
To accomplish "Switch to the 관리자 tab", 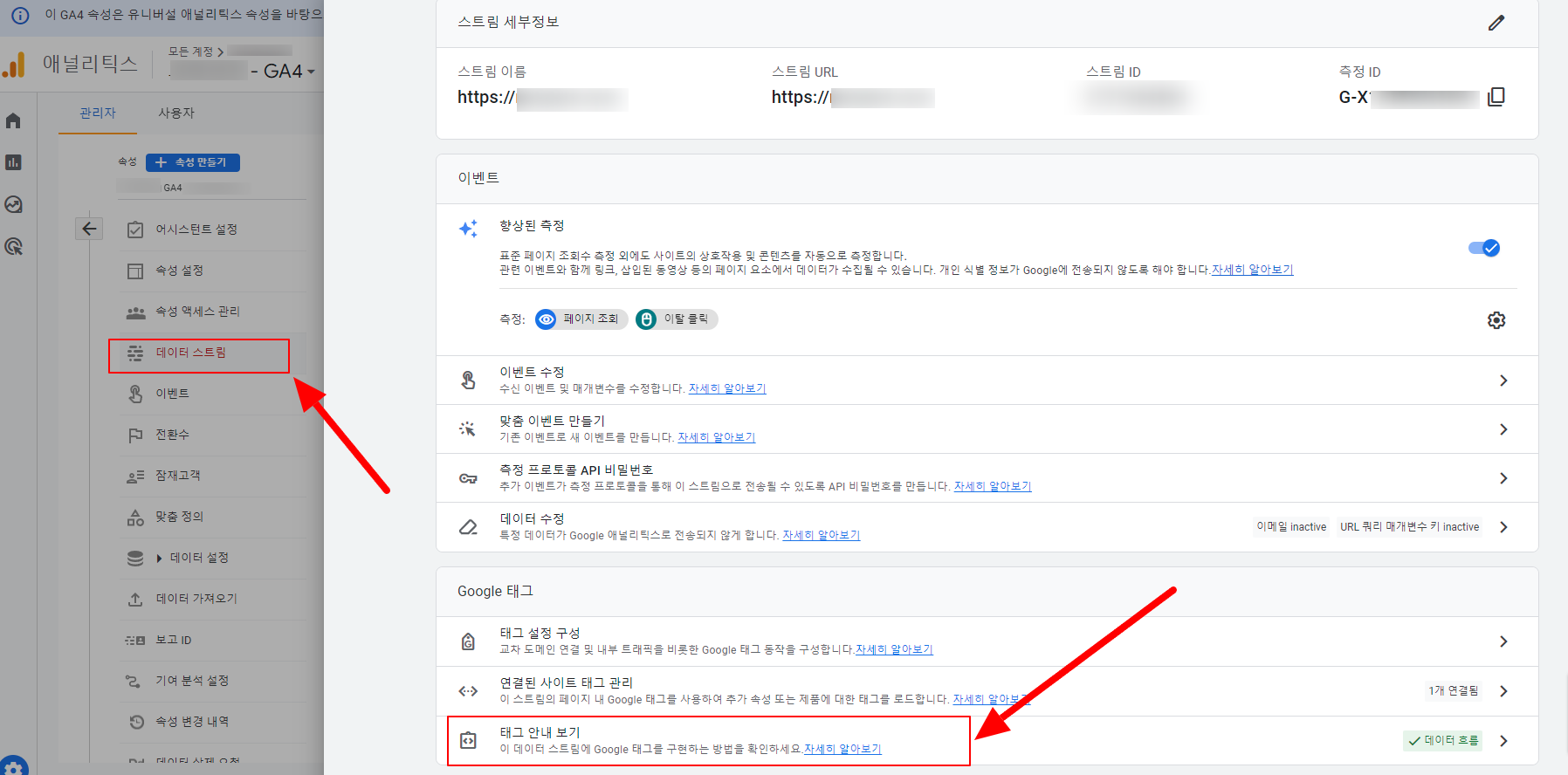I will coord(98,113).
